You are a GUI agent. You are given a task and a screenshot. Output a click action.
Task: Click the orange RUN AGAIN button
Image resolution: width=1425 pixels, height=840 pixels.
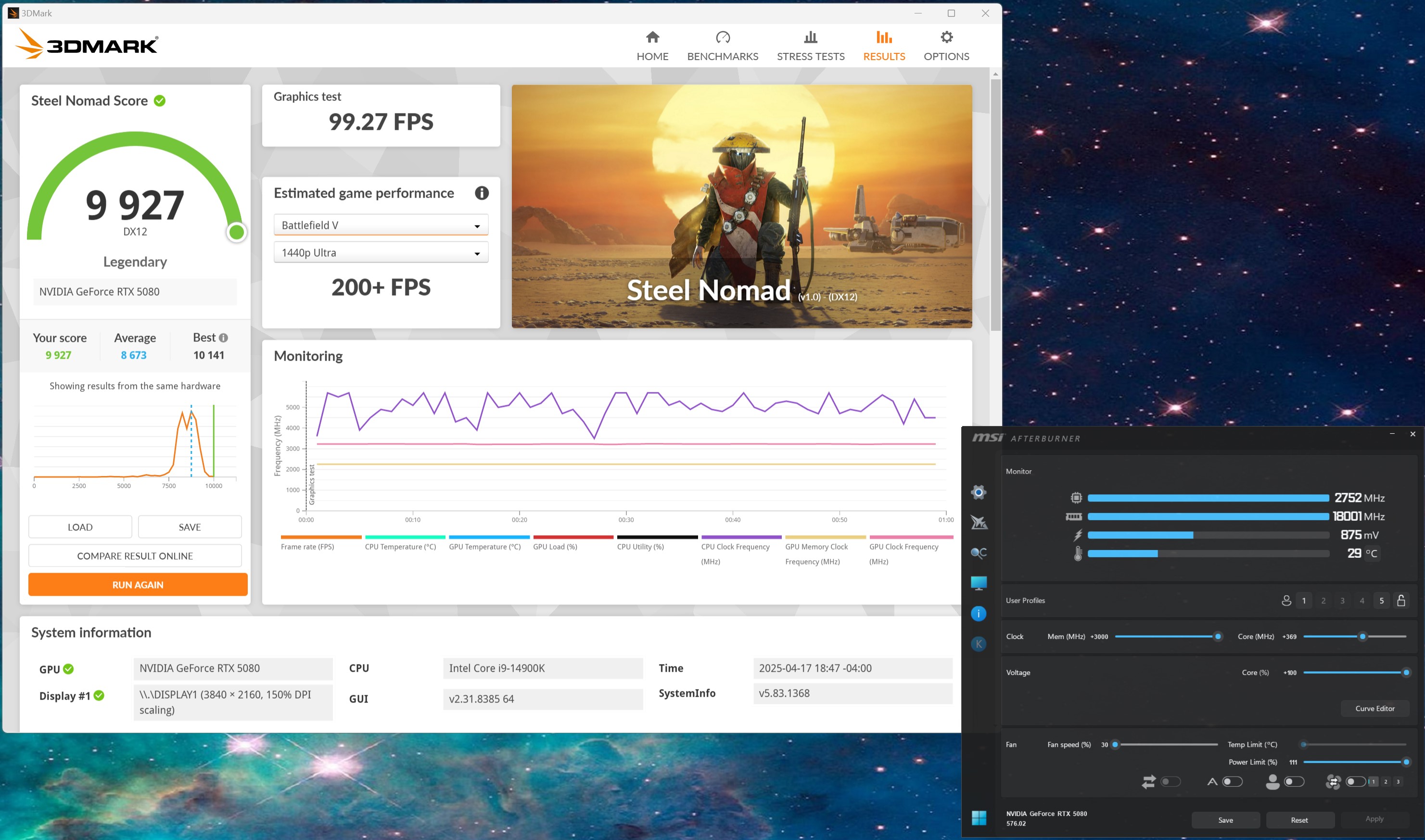138,585
